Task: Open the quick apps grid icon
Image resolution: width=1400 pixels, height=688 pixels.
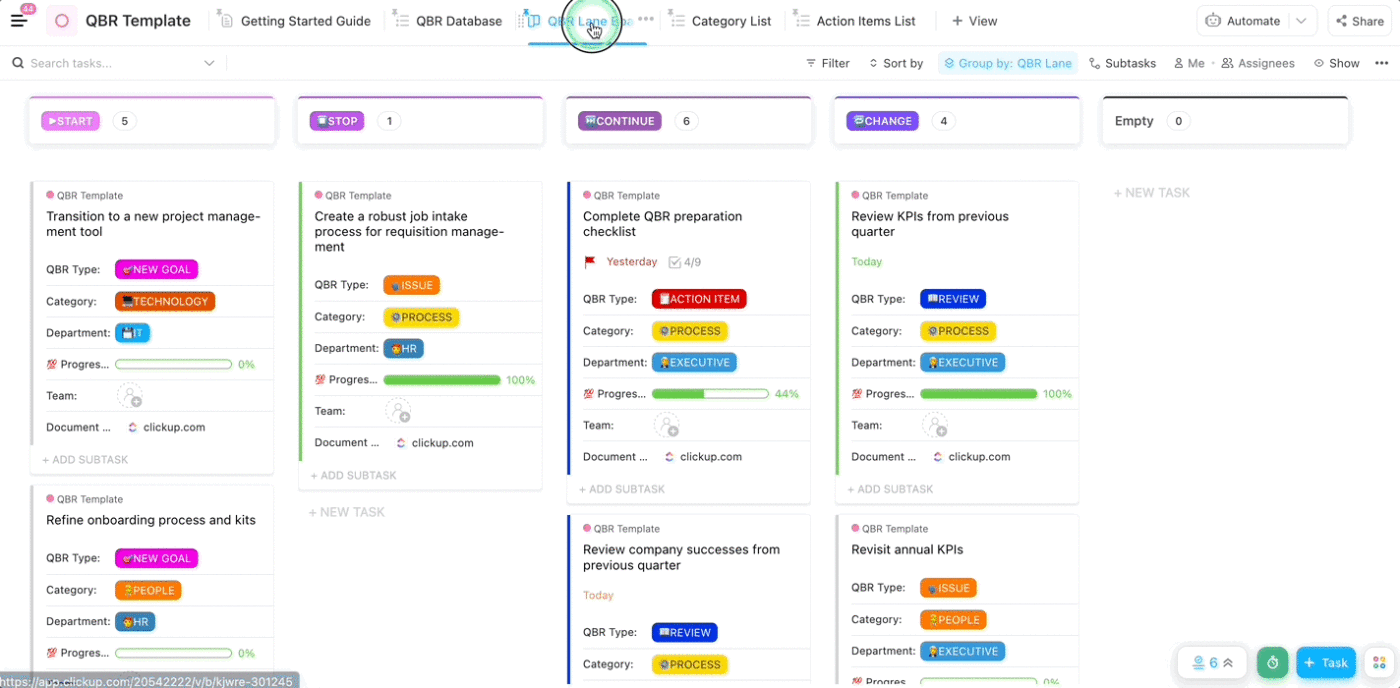Action: click(x=1379, y=663)
